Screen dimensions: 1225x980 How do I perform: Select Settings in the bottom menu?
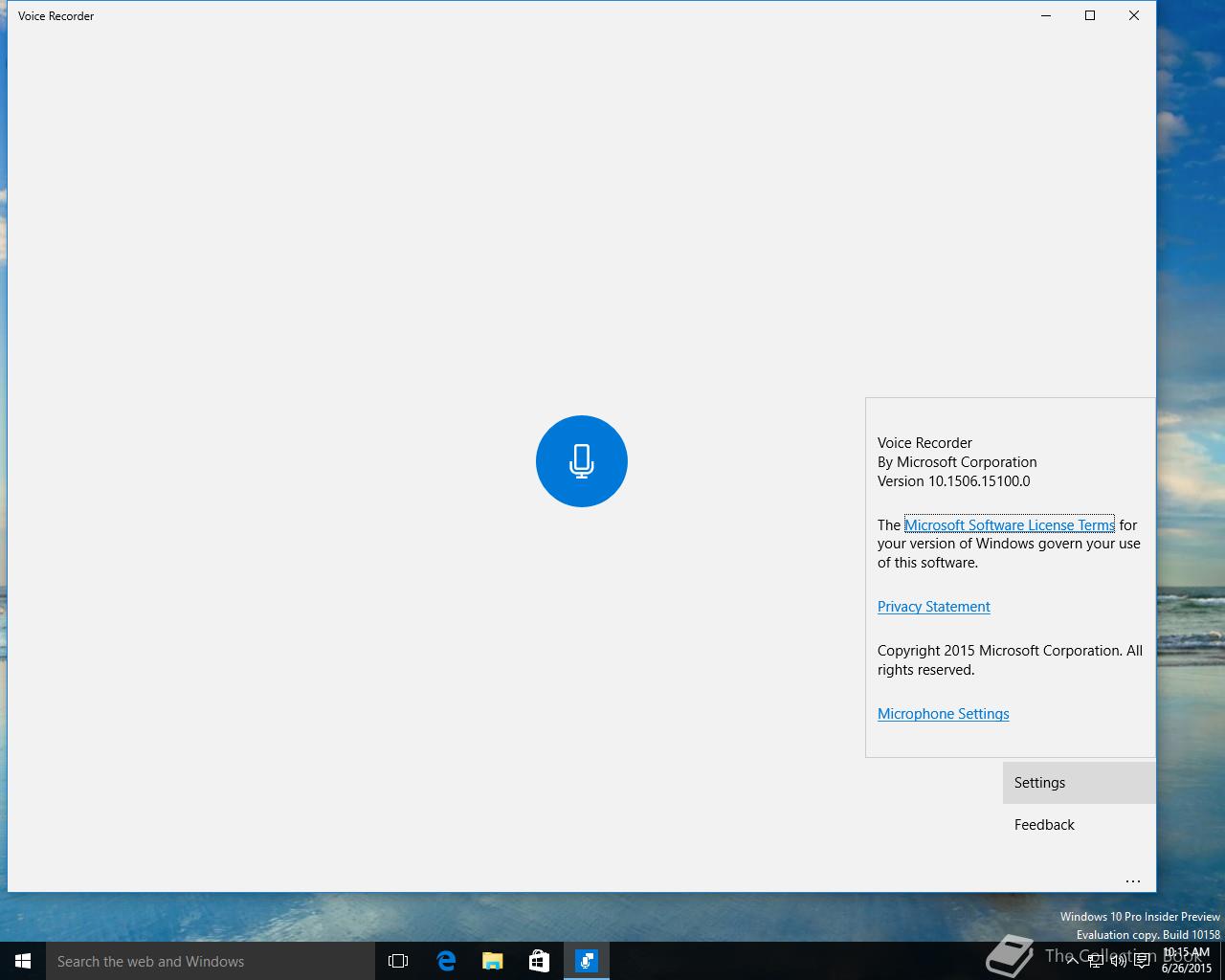(x=1079, y=783)
